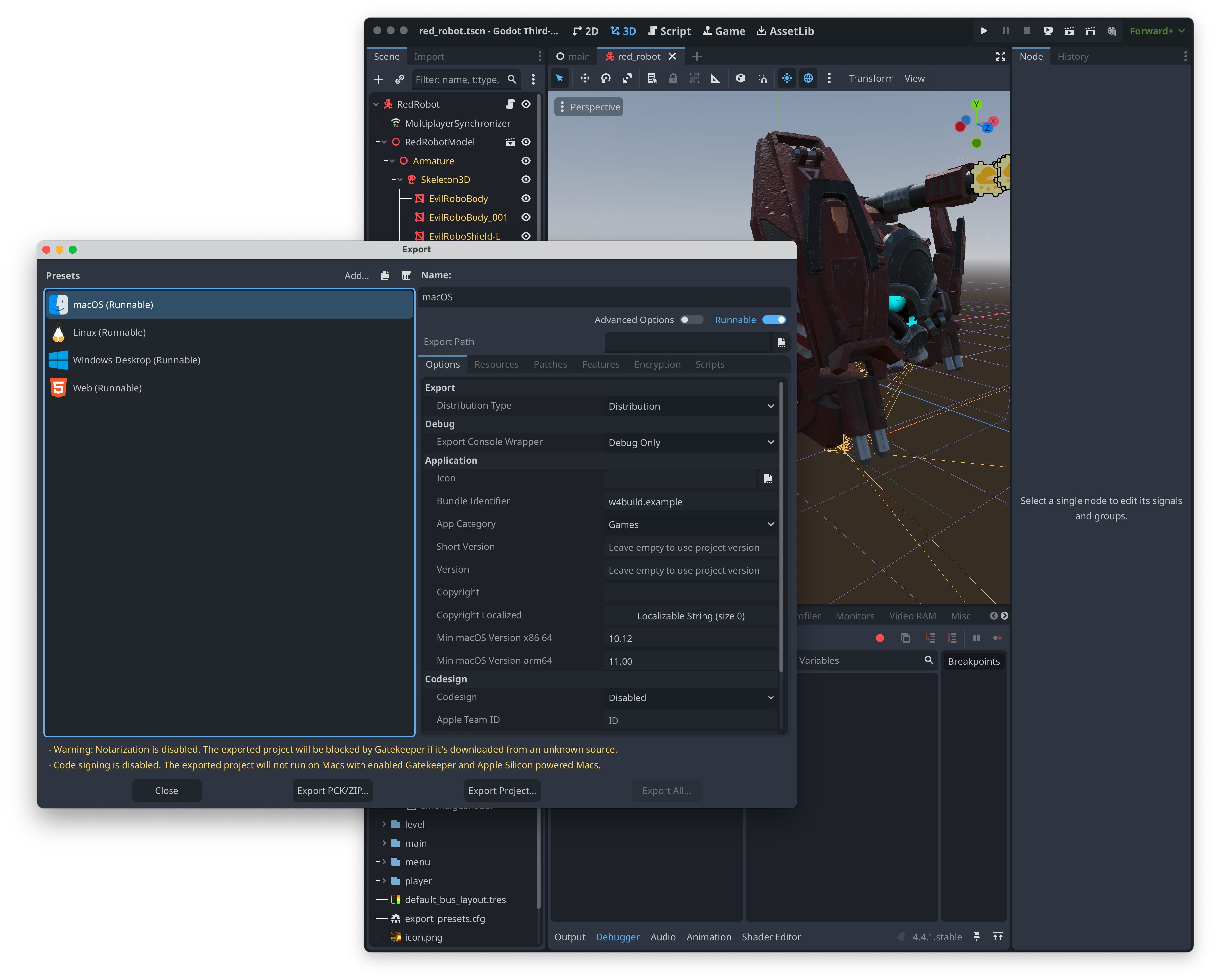The height and width of the screenshot is (980, 1216).
Task: Click the Y axis on viewport gizmo
Action: pos(977,104)
